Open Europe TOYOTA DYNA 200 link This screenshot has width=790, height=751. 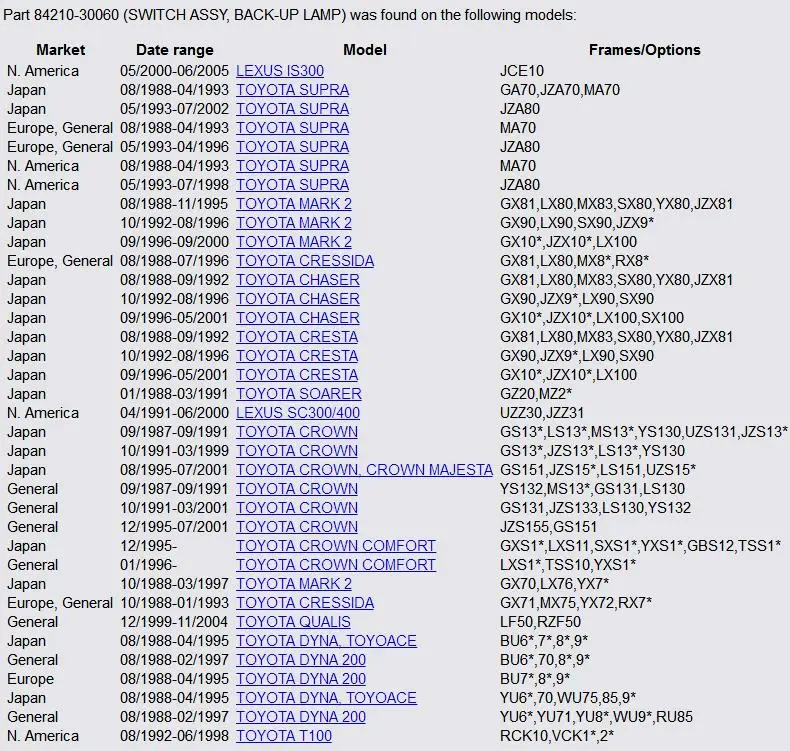301,679
